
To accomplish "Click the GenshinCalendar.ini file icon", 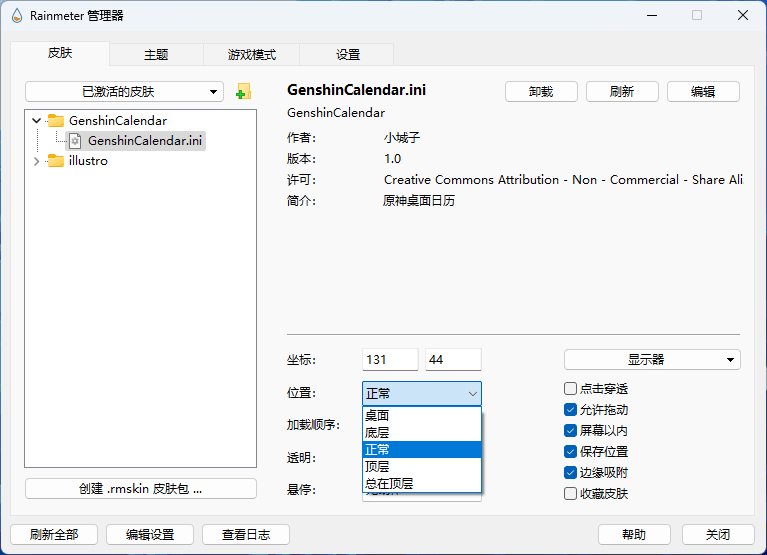I will tap(75, 141).
